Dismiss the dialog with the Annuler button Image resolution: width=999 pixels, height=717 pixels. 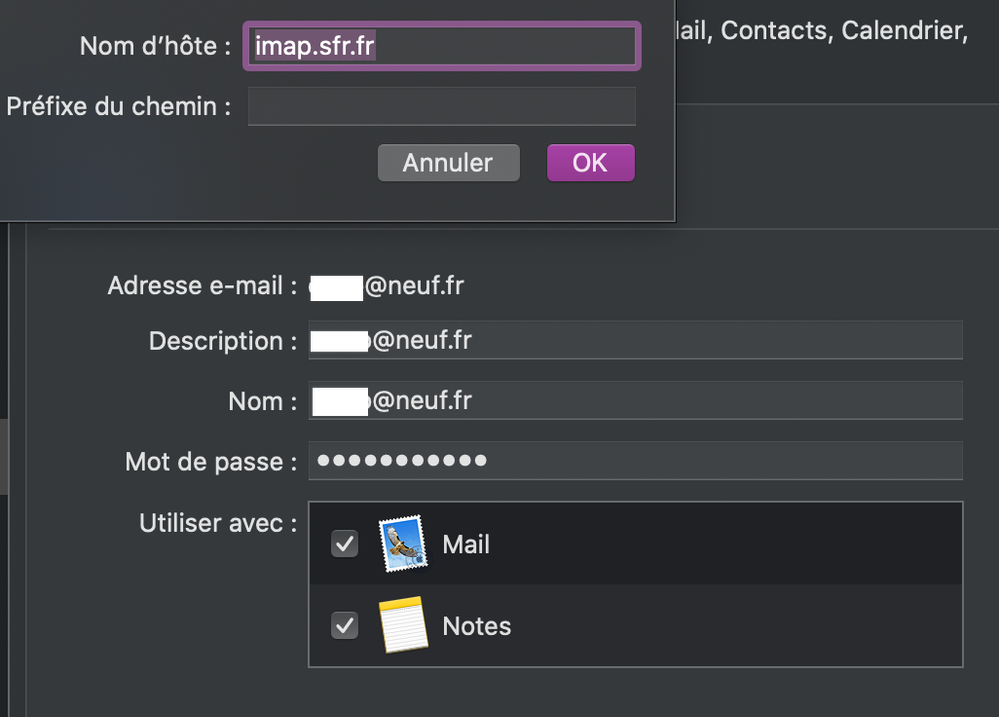(448, 162)
